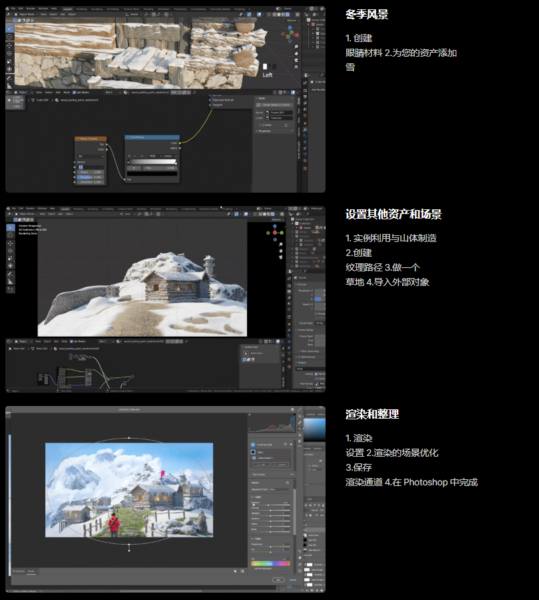539x600 pixels.
Task: Click pink mask pin on Photoshop image
Action: (x=162, y=474)
